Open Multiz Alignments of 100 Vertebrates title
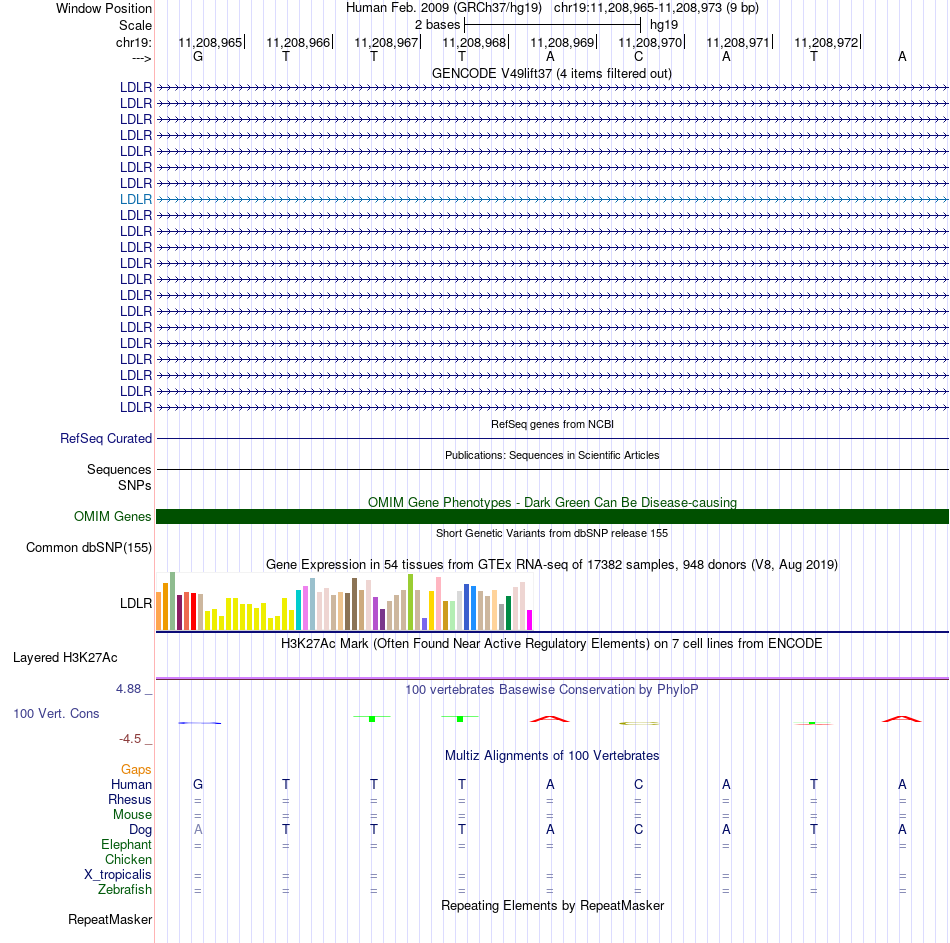950x943 pixels. pyautogui.click(x=552, y=756)
